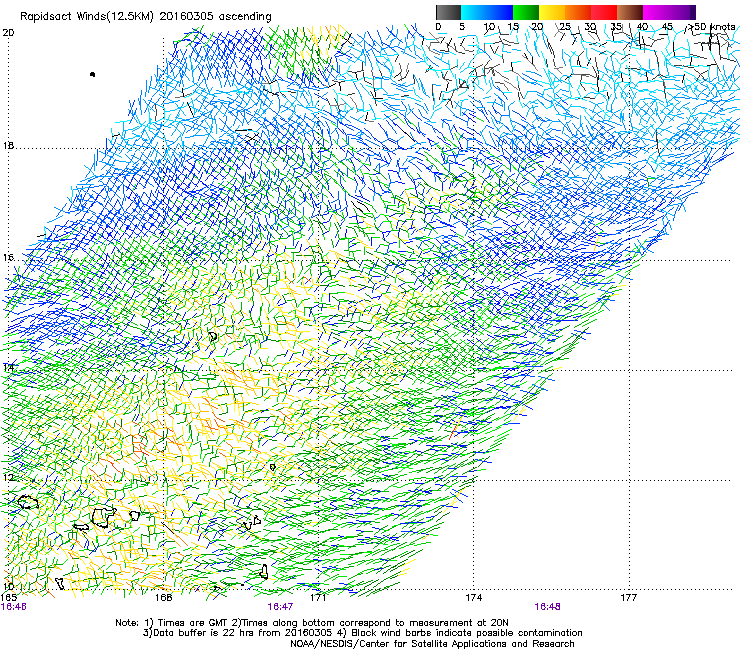Click the Rapidscat Winds title text

coord(146,17)
